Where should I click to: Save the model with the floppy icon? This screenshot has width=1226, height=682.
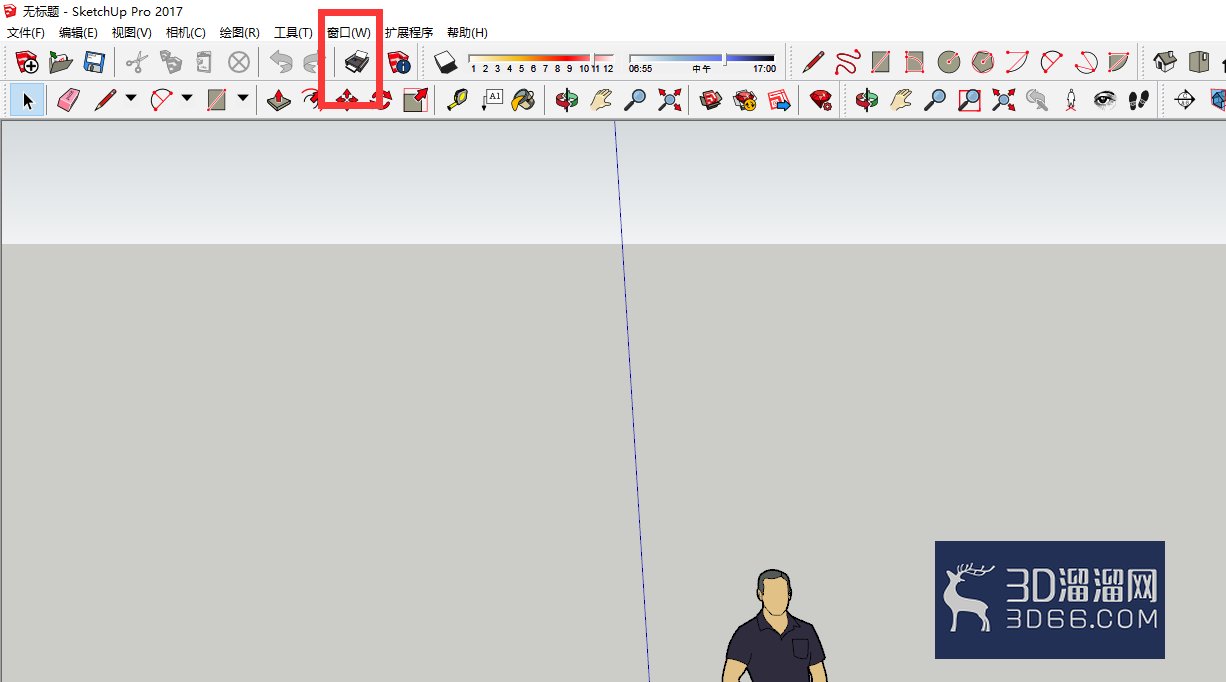click(x=94, y=63)
